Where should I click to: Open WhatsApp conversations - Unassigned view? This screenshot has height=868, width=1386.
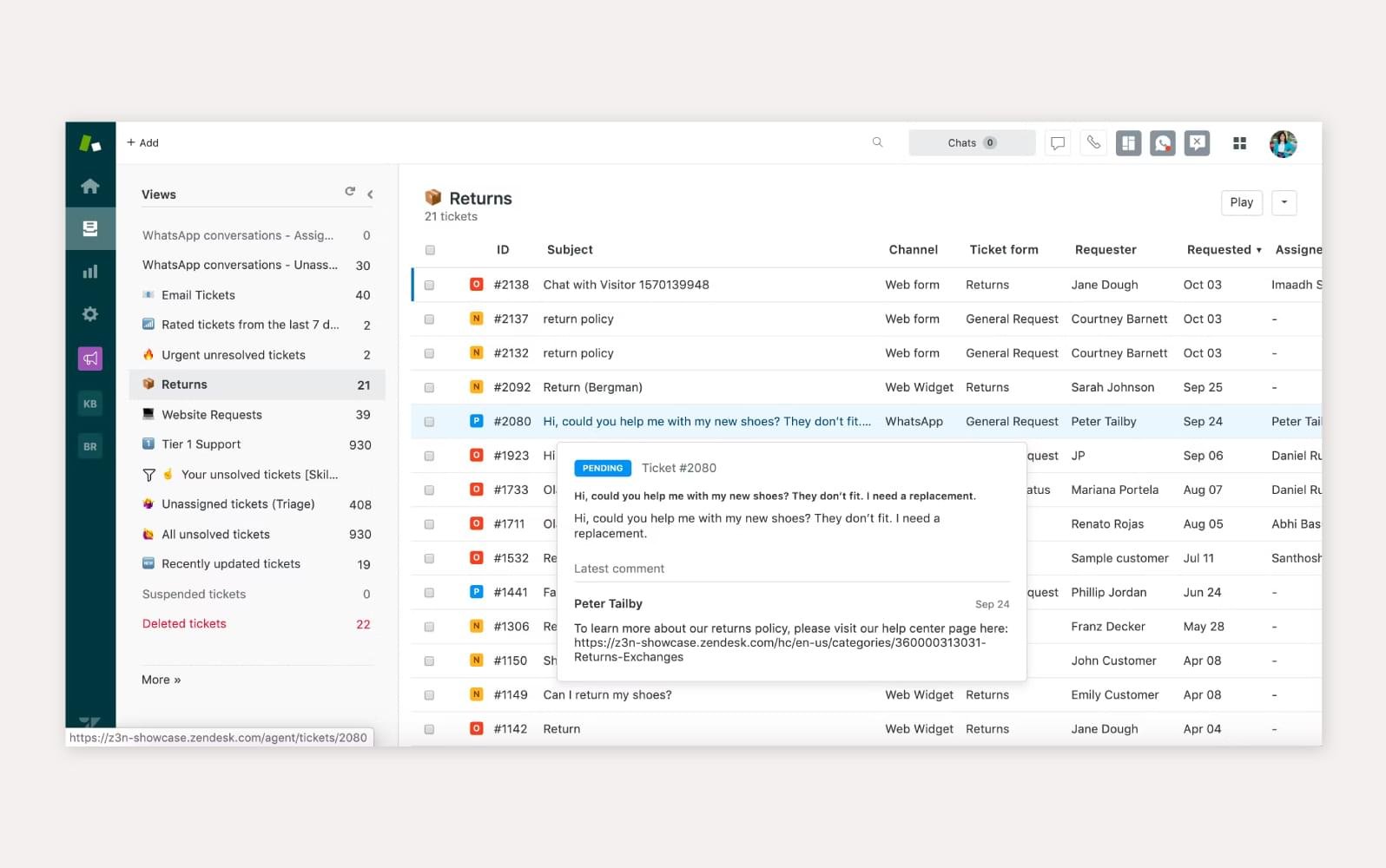(257, 265)
